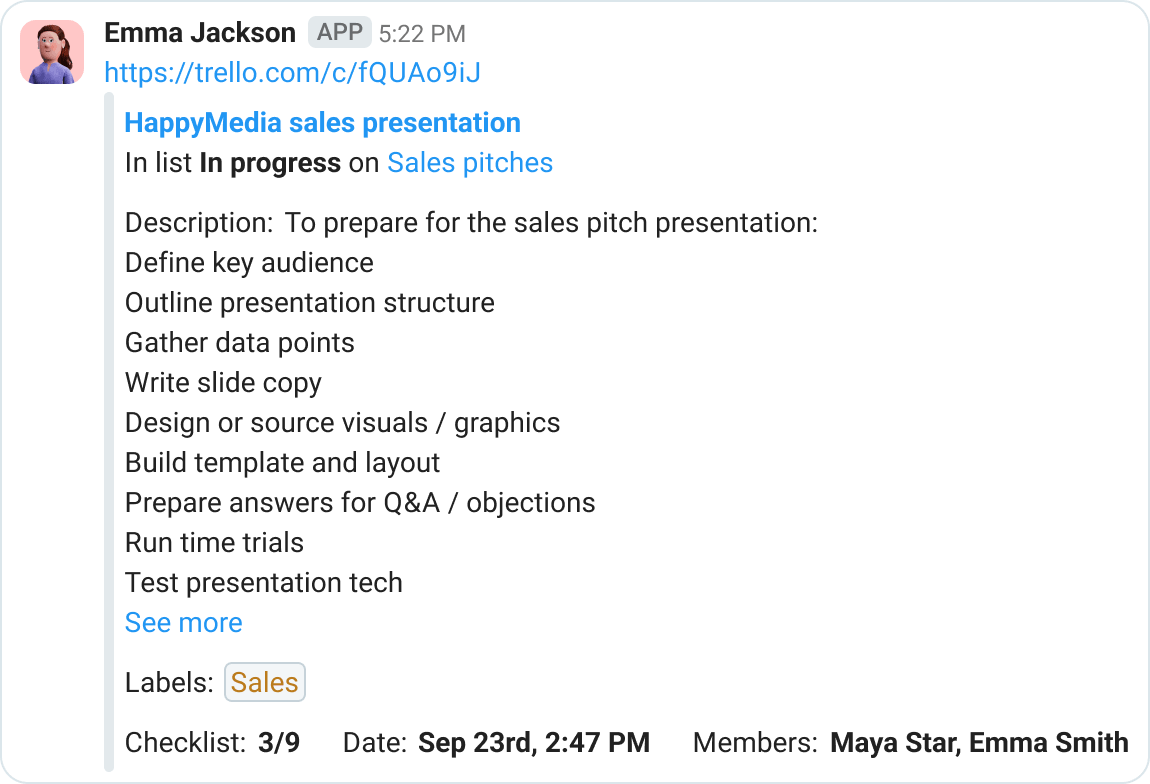Image resolution: width=1150 pixels, height=784 pixels.
Task: Click Emma Jackson's avatar picture
Action: pos(52,52)
